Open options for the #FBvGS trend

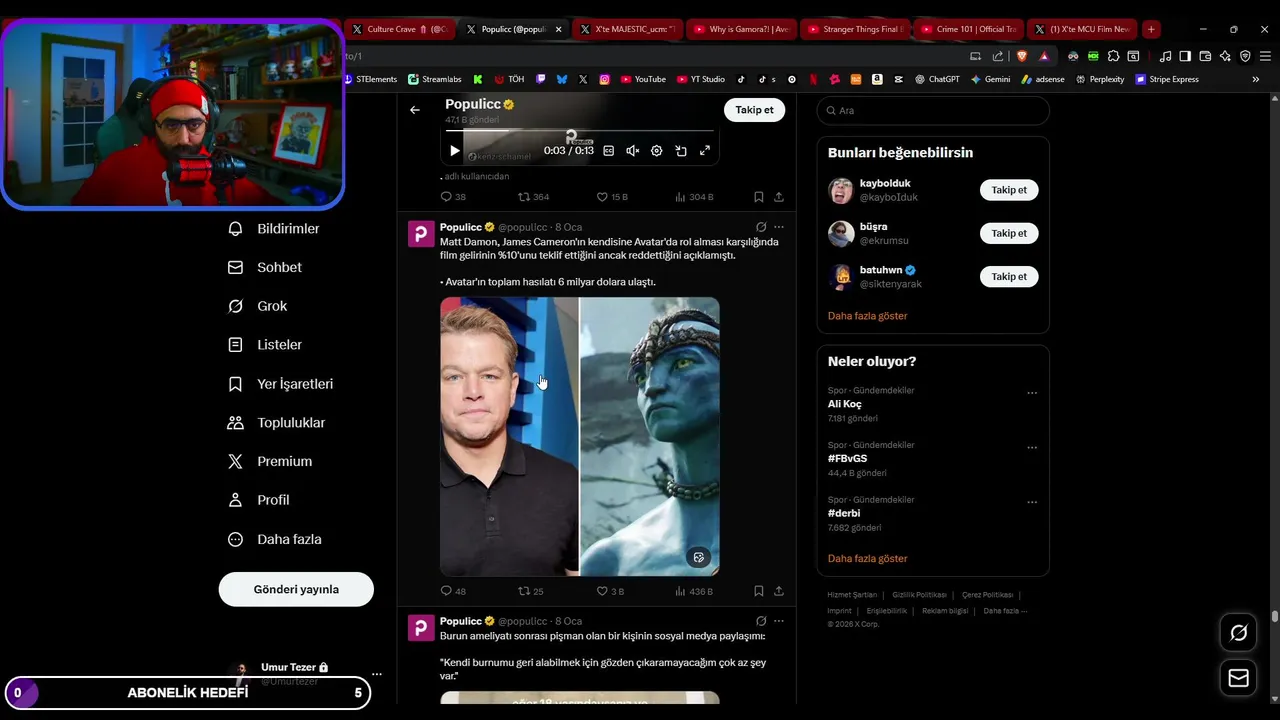point(1032,448)
